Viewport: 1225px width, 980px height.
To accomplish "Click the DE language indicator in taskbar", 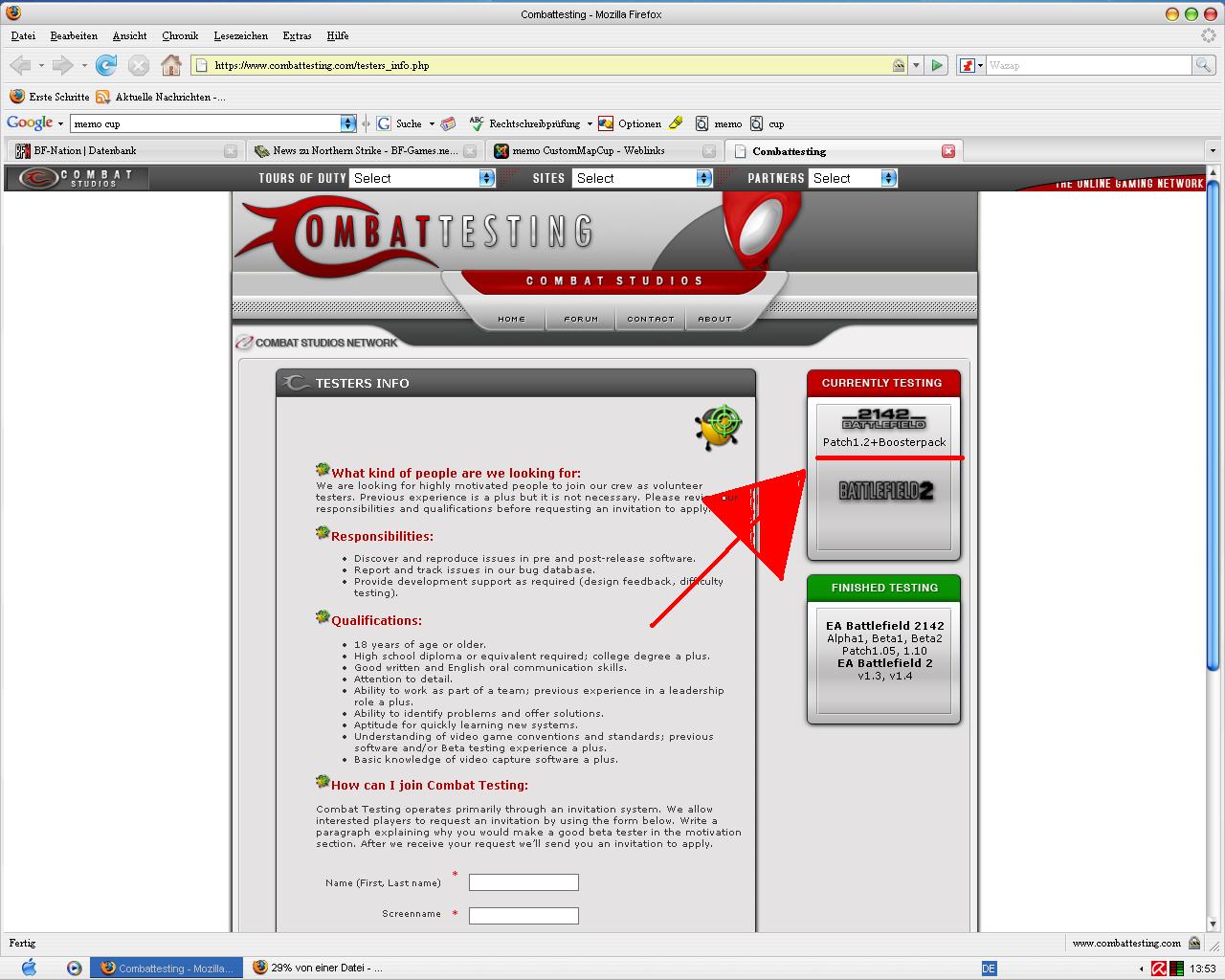I will tap(989, 968).
